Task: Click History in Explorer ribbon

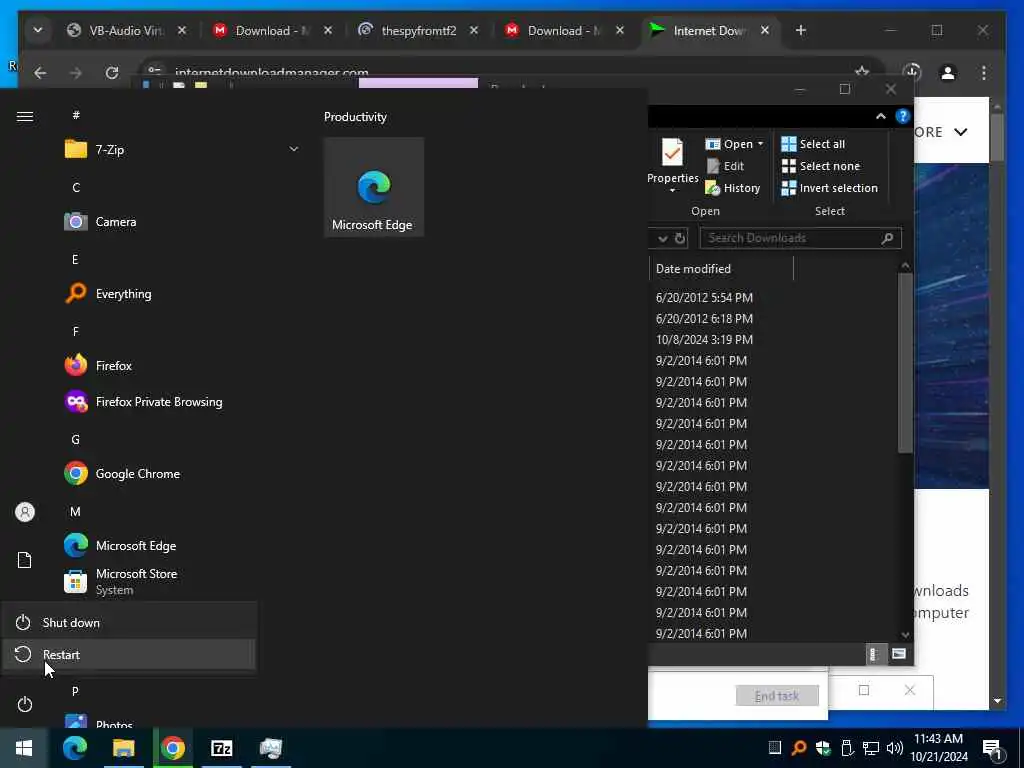Action: (x=733, y=188)
